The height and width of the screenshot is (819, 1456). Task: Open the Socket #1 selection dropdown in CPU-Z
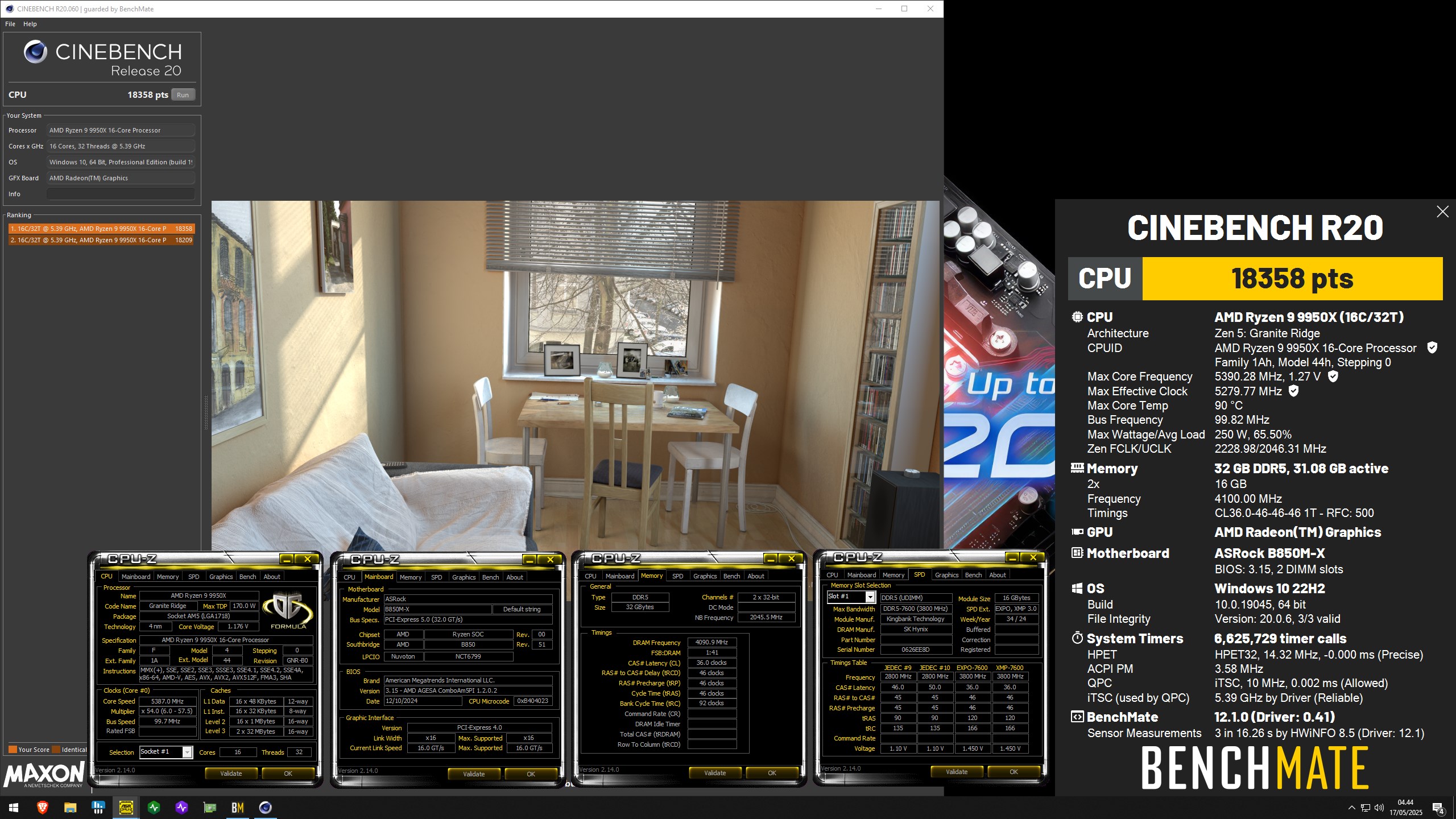(166, 752)
